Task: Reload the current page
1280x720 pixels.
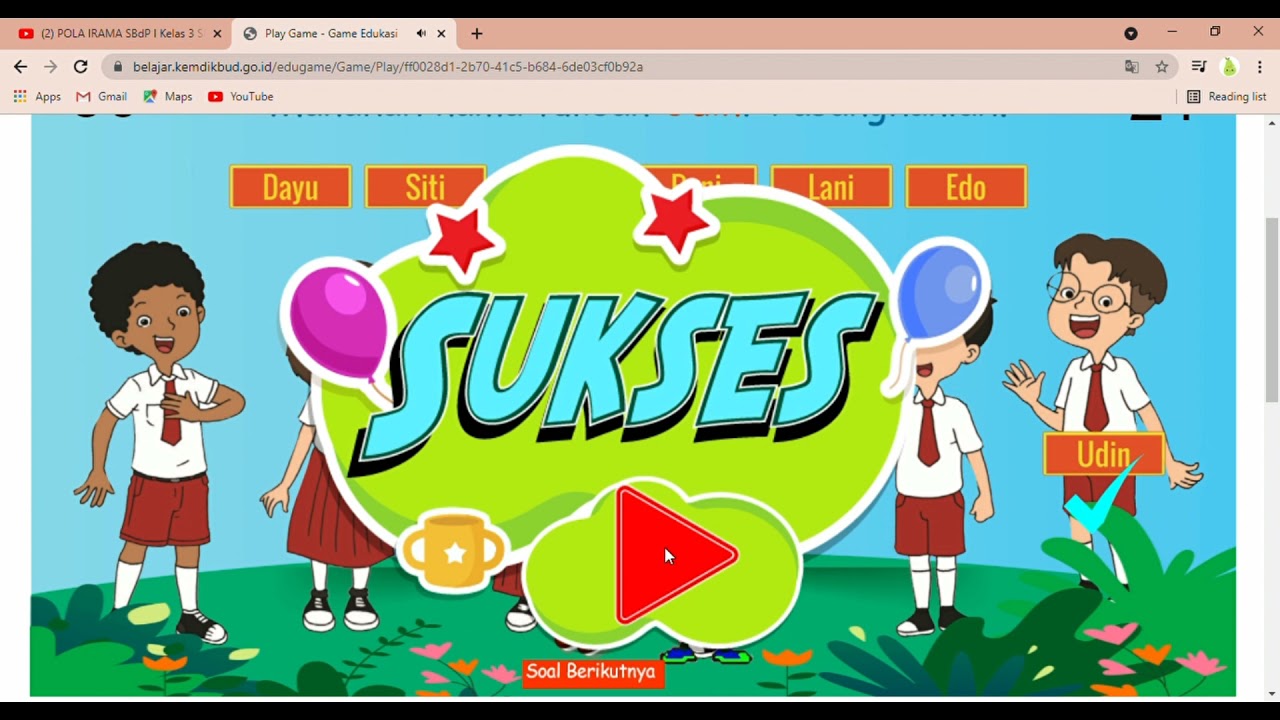Action: pos(81,67)
